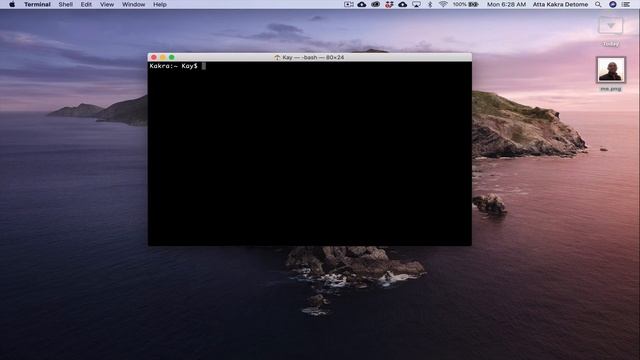
Task: Open the Shell menu
Action: (65, 4)
